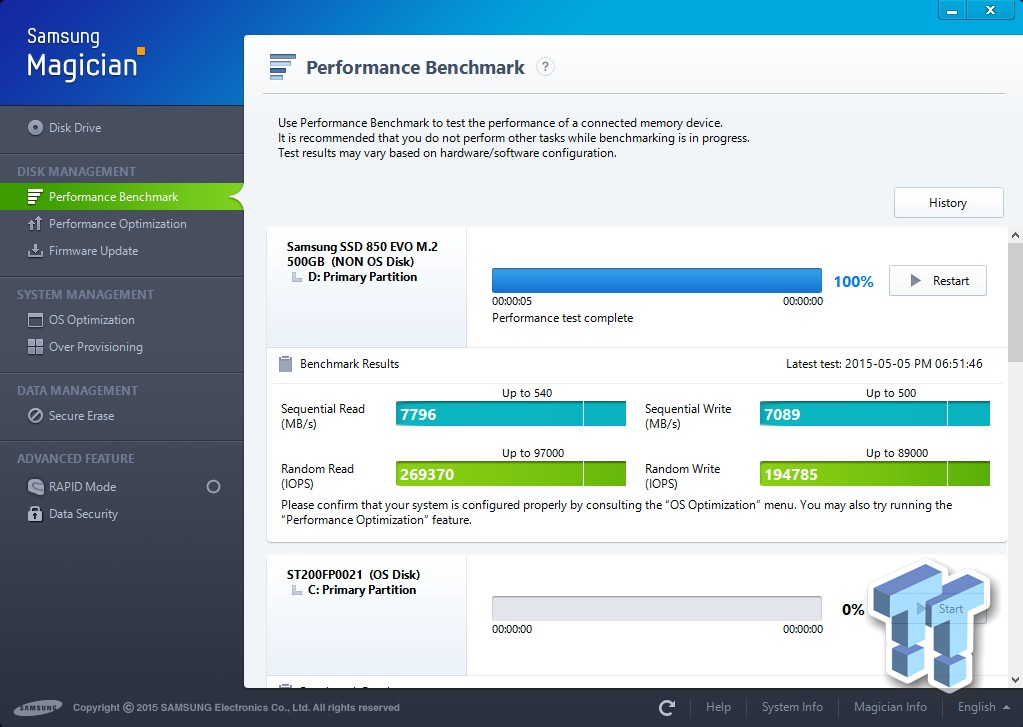This screenshot has height=727, width=1023.
Task: Click the scrollbar up arrow
Action: tap(1015, 235)
